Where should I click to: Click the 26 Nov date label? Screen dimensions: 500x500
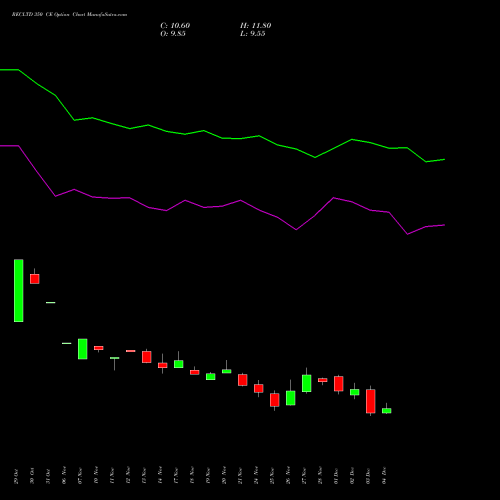[288, 475]
